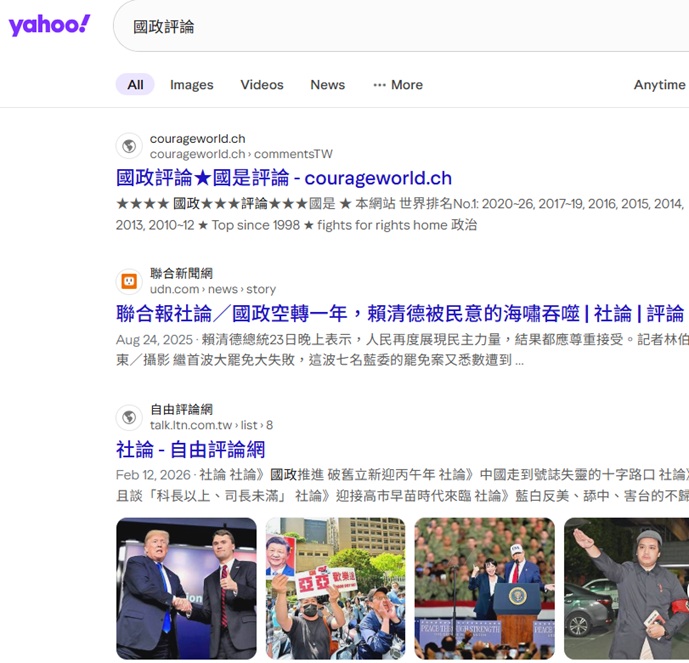Screen dimensions: 689x663
Task: Open the 國政評論★國是評論 courageworld.ch result
Action: tap(284, 178)
